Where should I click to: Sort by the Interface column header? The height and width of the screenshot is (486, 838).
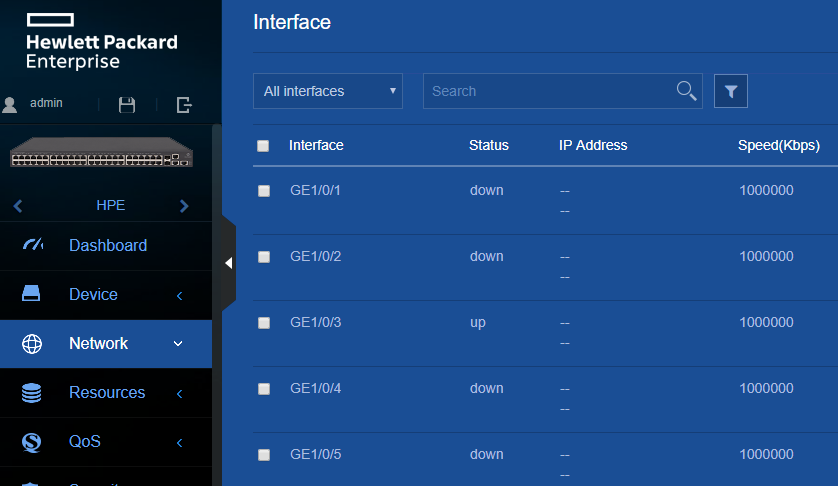pos(316,145)
